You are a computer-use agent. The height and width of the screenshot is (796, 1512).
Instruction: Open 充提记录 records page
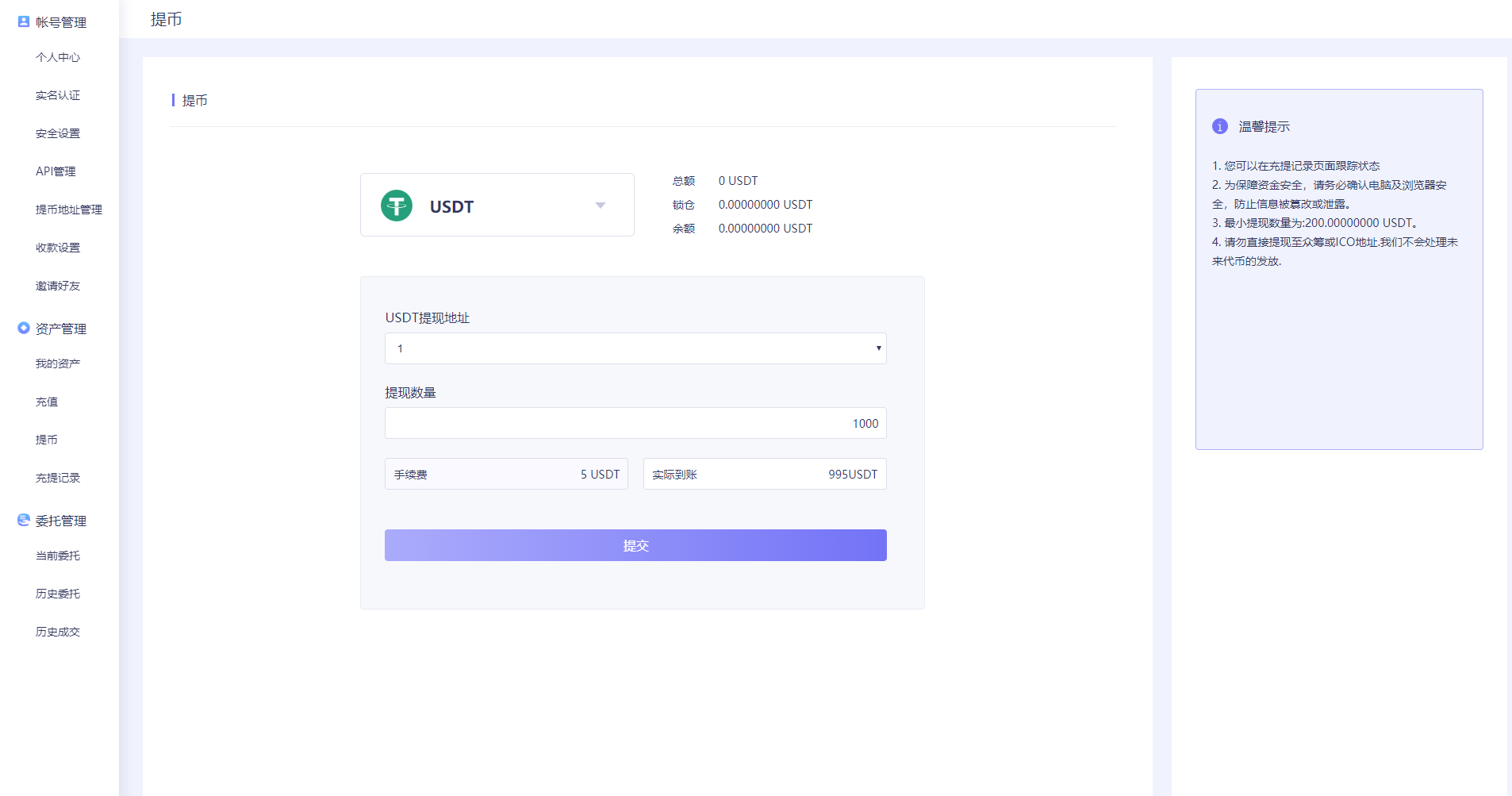coord(58,478)
